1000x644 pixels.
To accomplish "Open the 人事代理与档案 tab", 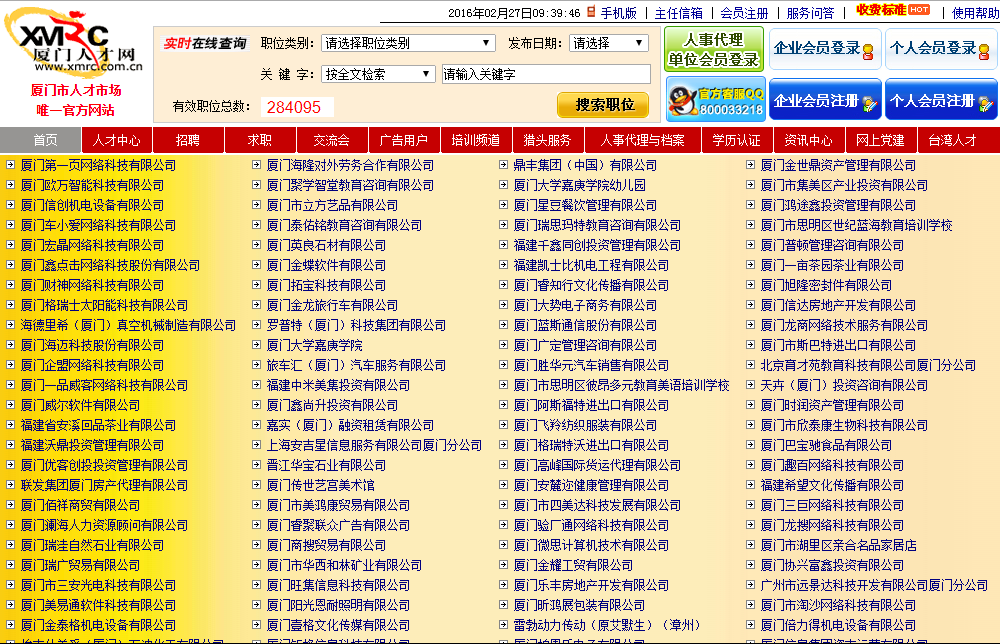I will click(643, 140).
